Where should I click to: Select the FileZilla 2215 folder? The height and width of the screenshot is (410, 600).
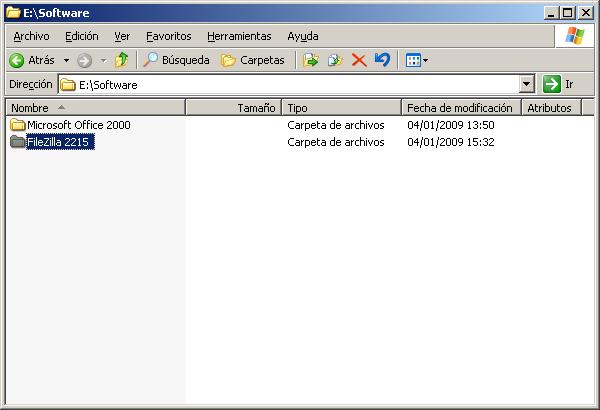click(59, 142)
